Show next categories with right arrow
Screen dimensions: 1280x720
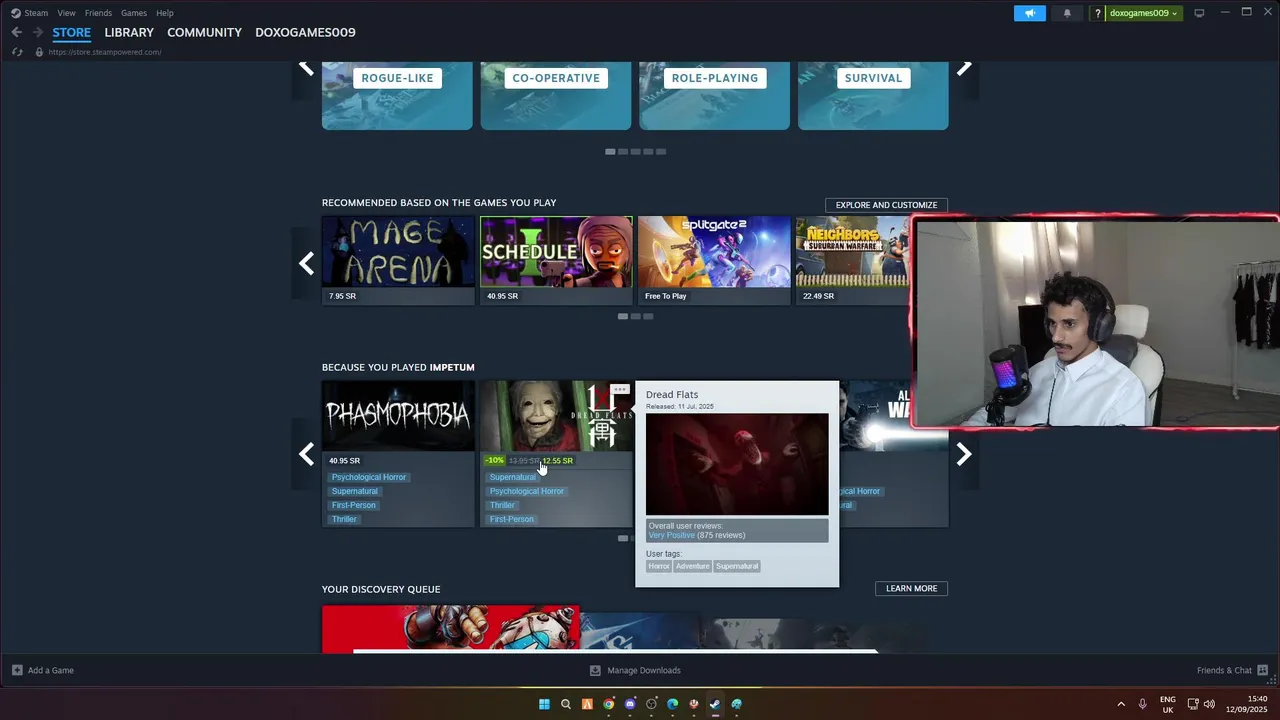(x=963, y=68)
